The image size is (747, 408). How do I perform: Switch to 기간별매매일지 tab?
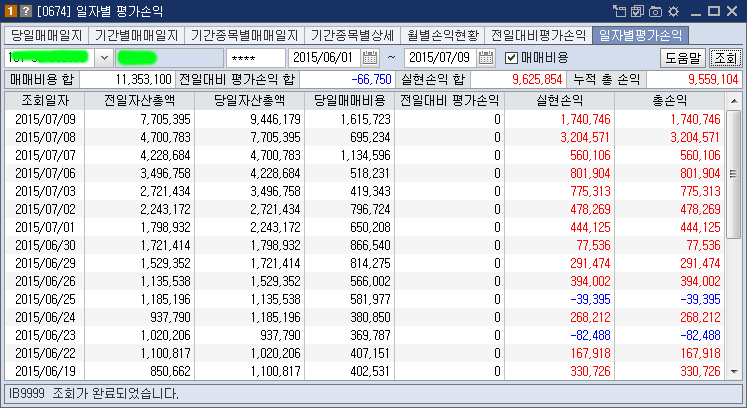point(136,35)
